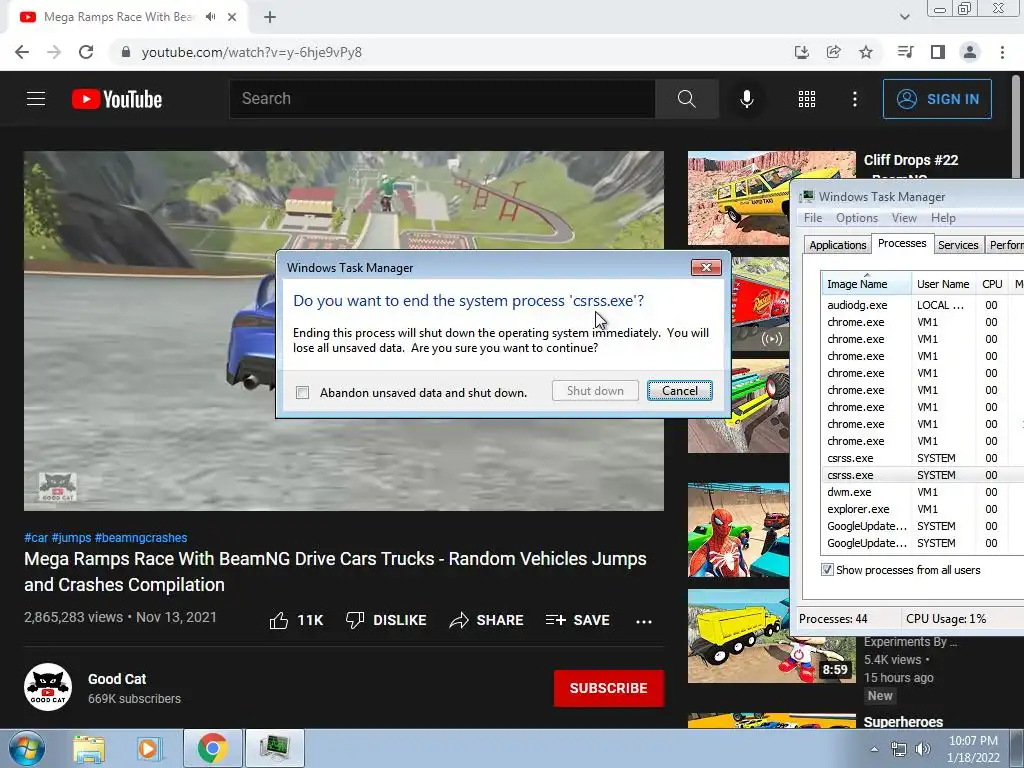Go to YouTube home via logo
Viewport: 1024px width, 768px height.
pyautogui.click(x=117, y=99)
